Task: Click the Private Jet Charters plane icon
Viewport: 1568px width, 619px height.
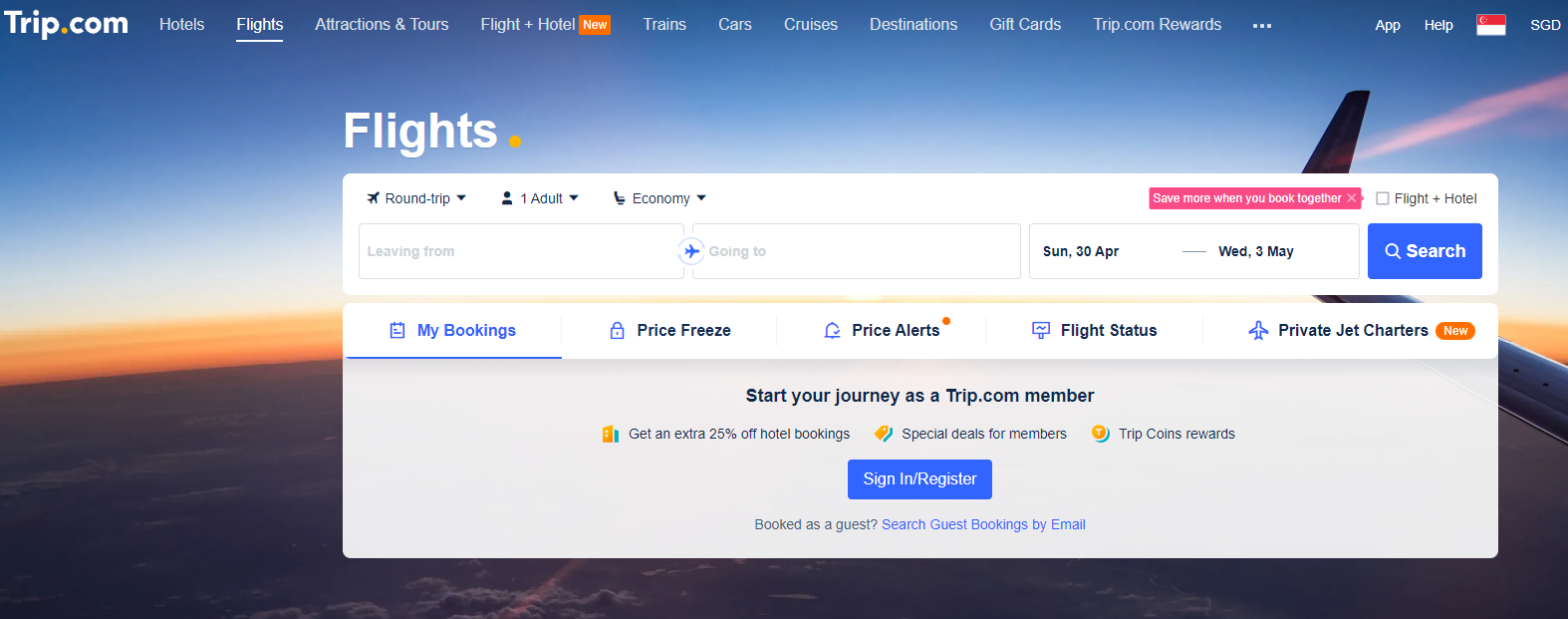Action: coord(1258,331)
